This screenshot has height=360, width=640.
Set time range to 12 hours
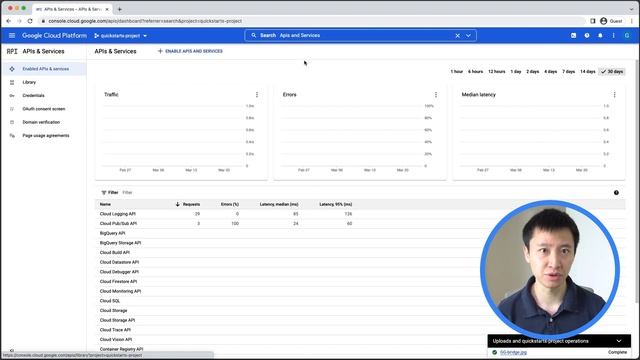(497, 71)
